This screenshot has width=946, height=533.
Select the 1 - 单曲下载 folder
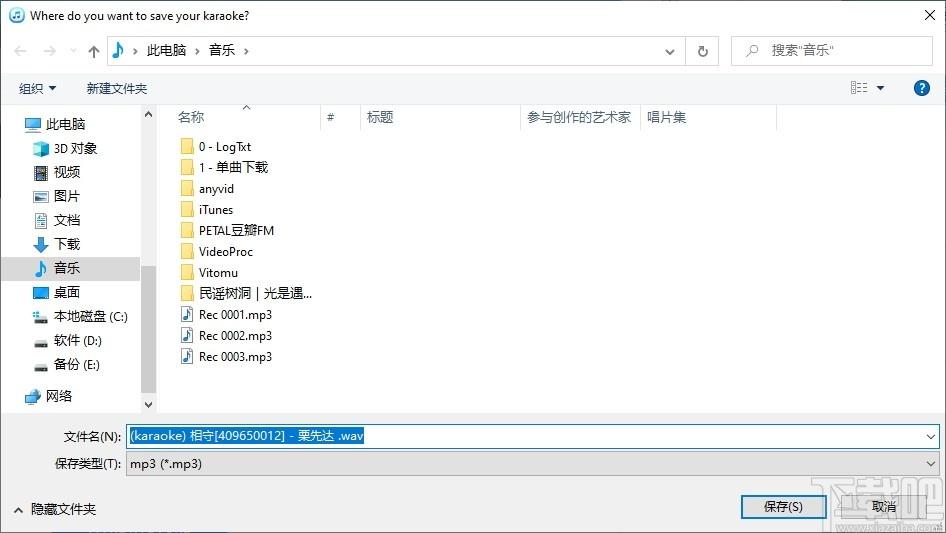click(x=224, y=167)
